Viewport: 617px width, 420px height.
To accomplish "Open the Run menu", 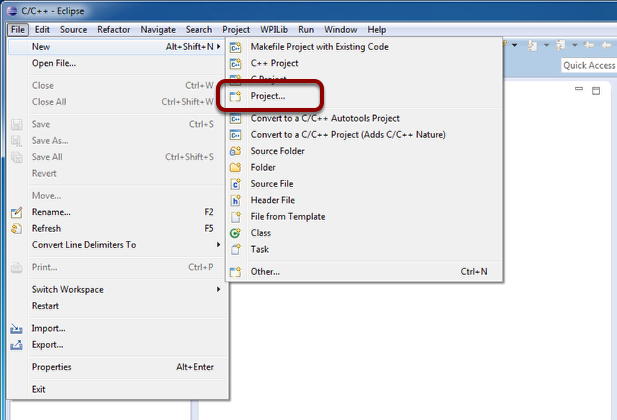I will pos(306,30).
